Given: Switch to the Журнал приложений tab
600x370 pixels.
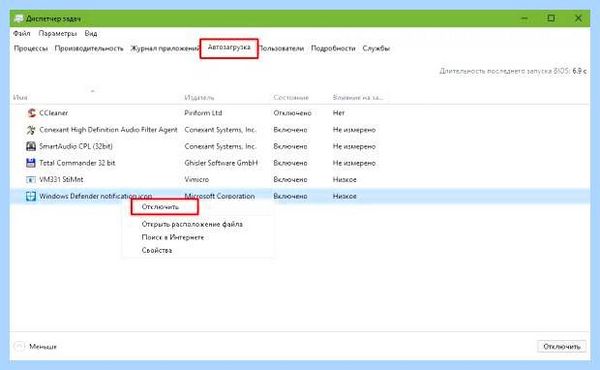Looking at the screenshot, I should coord(165,49).
